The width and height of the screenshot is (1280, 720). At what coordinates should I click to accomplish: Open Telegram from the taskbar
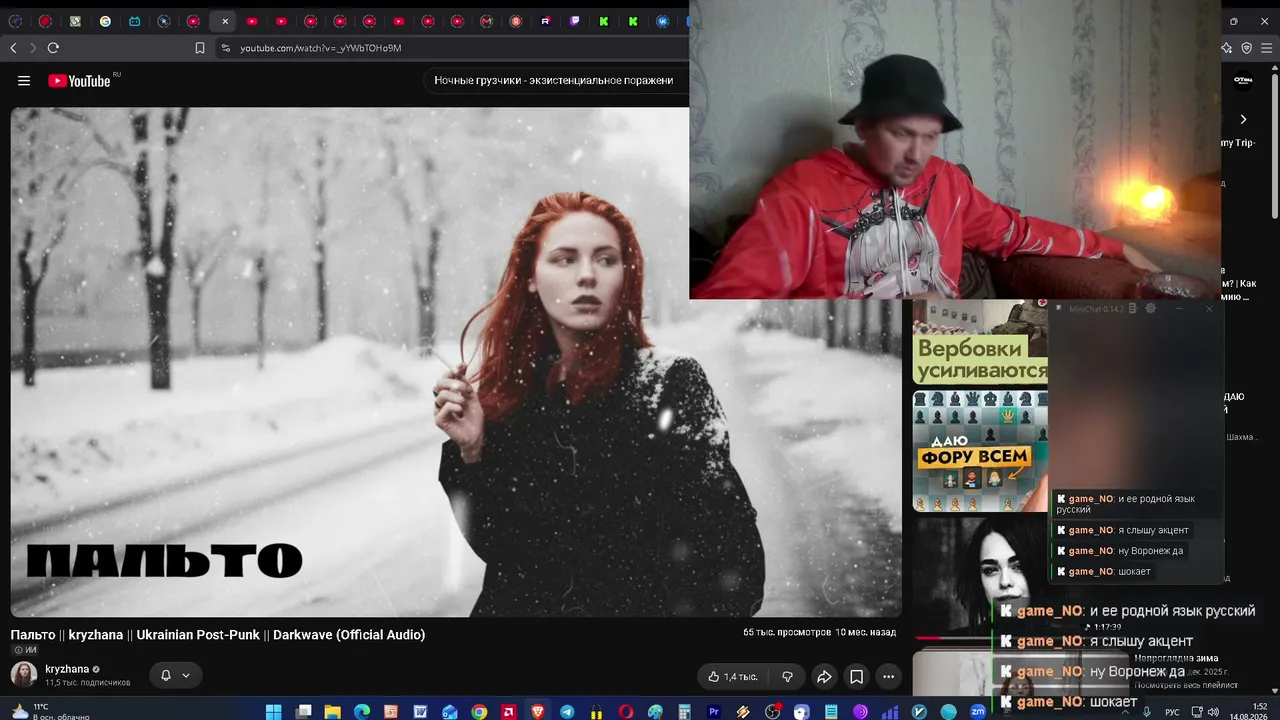(567, 712)
